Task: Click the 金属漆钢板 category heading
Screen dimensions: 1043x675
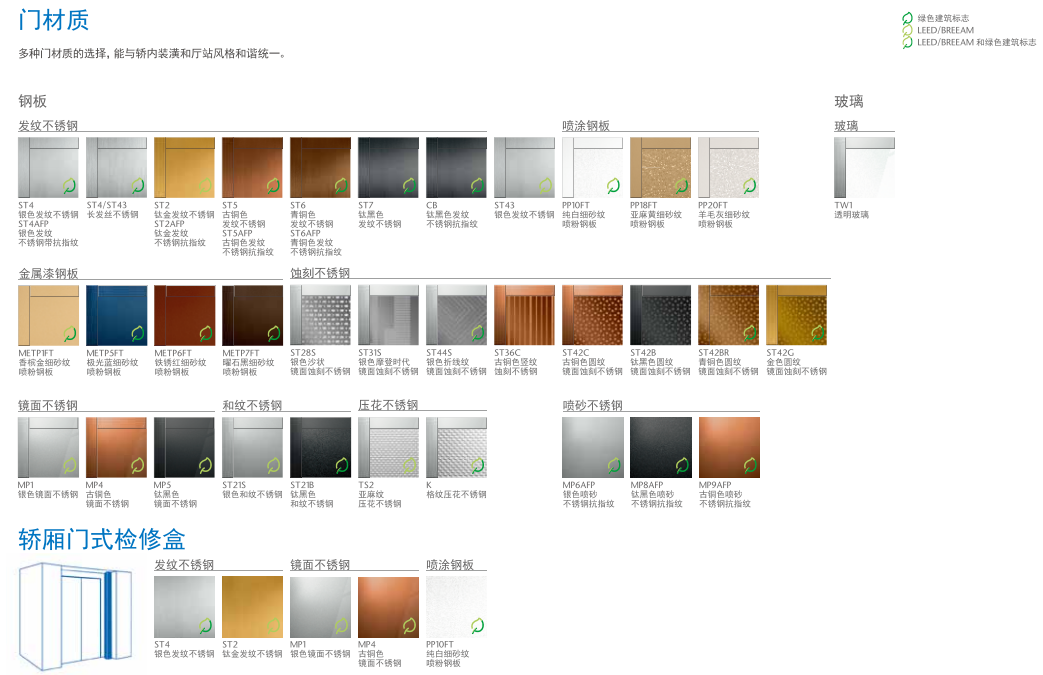Action: point(48,273)
